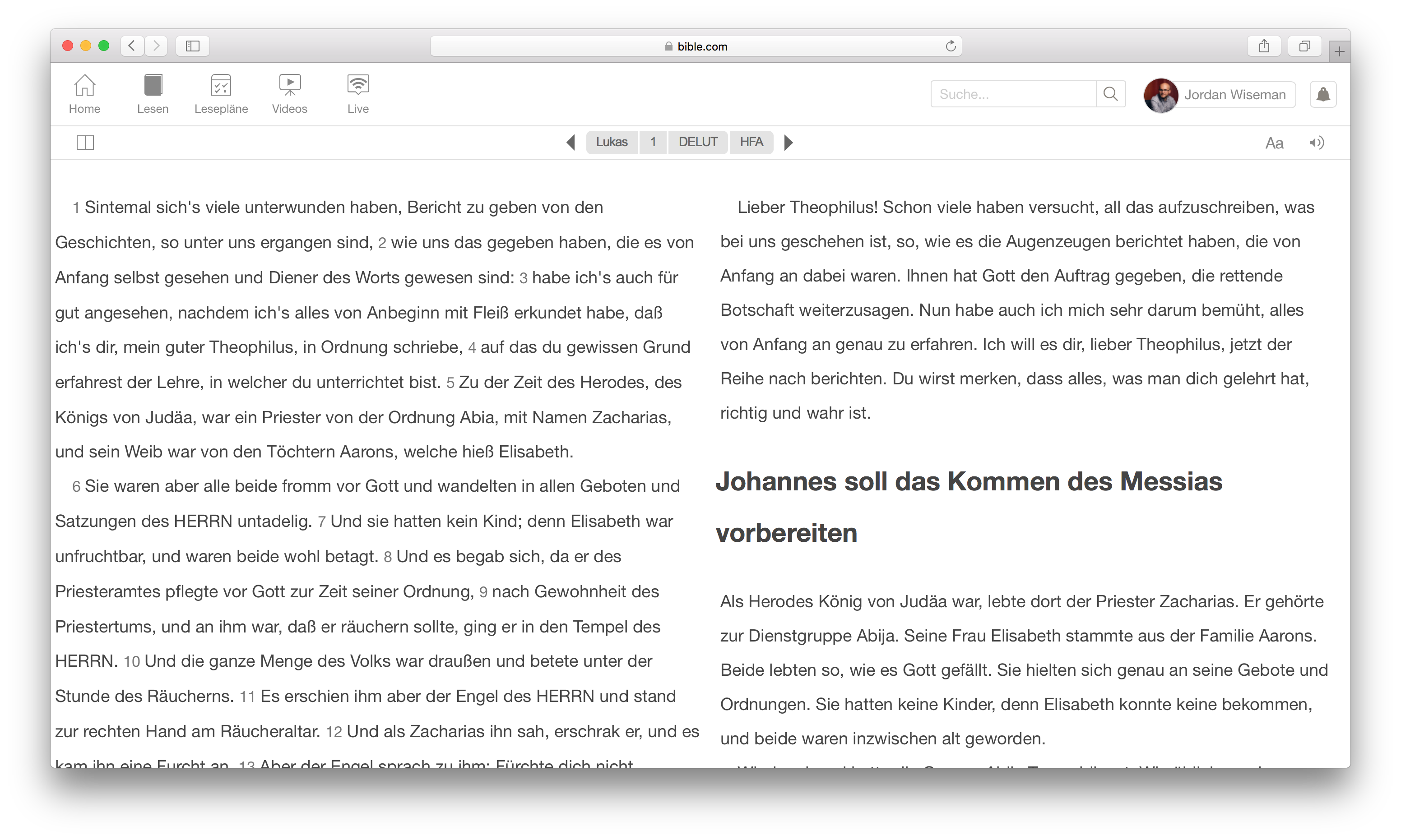
Task: Open the DELUT version selector
Action: tap(698, 142)
